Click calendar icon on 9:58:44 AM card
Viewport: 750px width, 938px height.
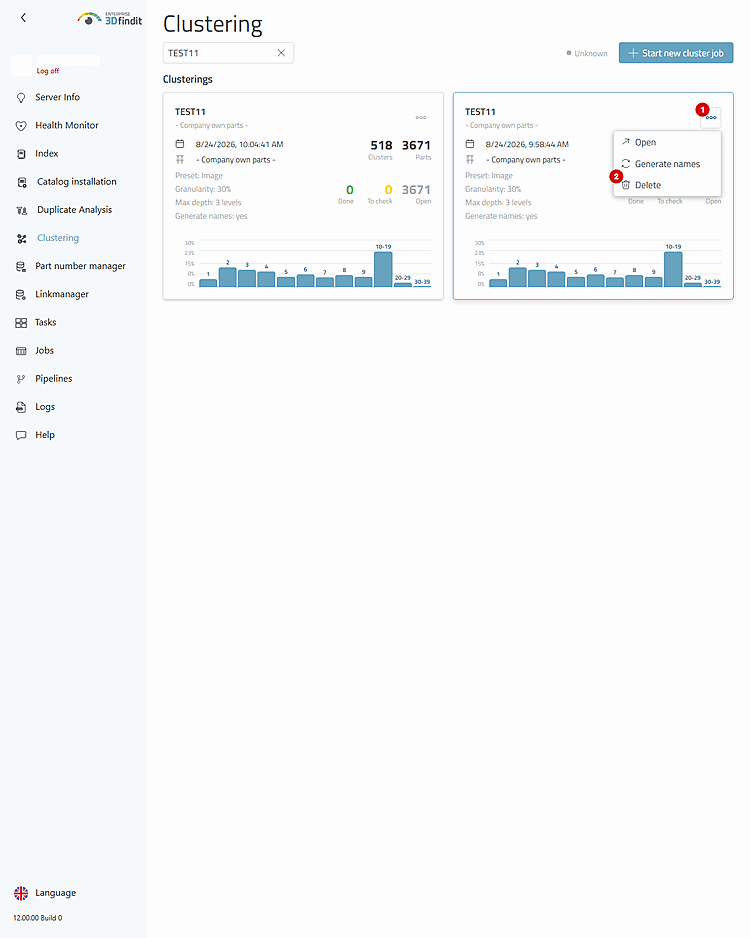pos(470,144)
